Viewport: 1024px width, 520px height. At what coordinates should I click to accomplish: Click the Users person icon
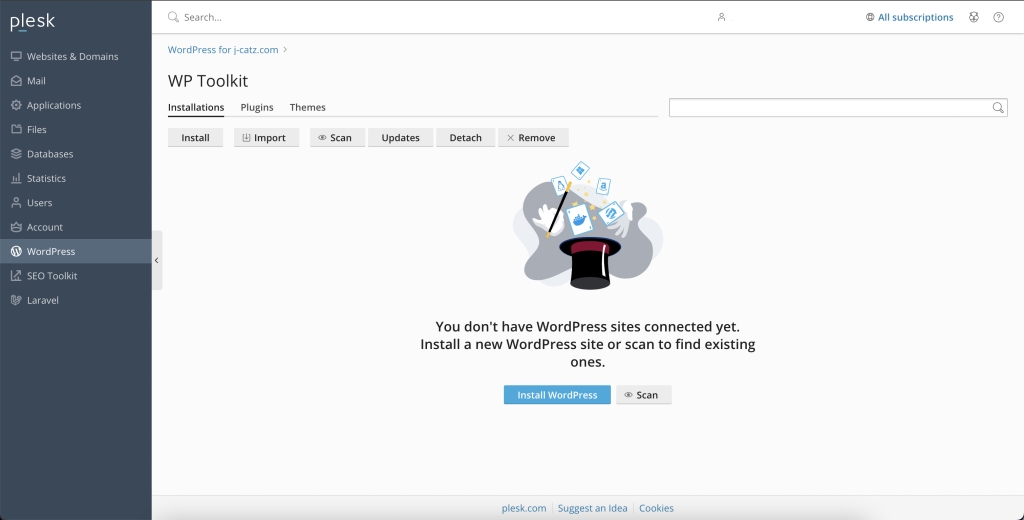coord(16,203)
